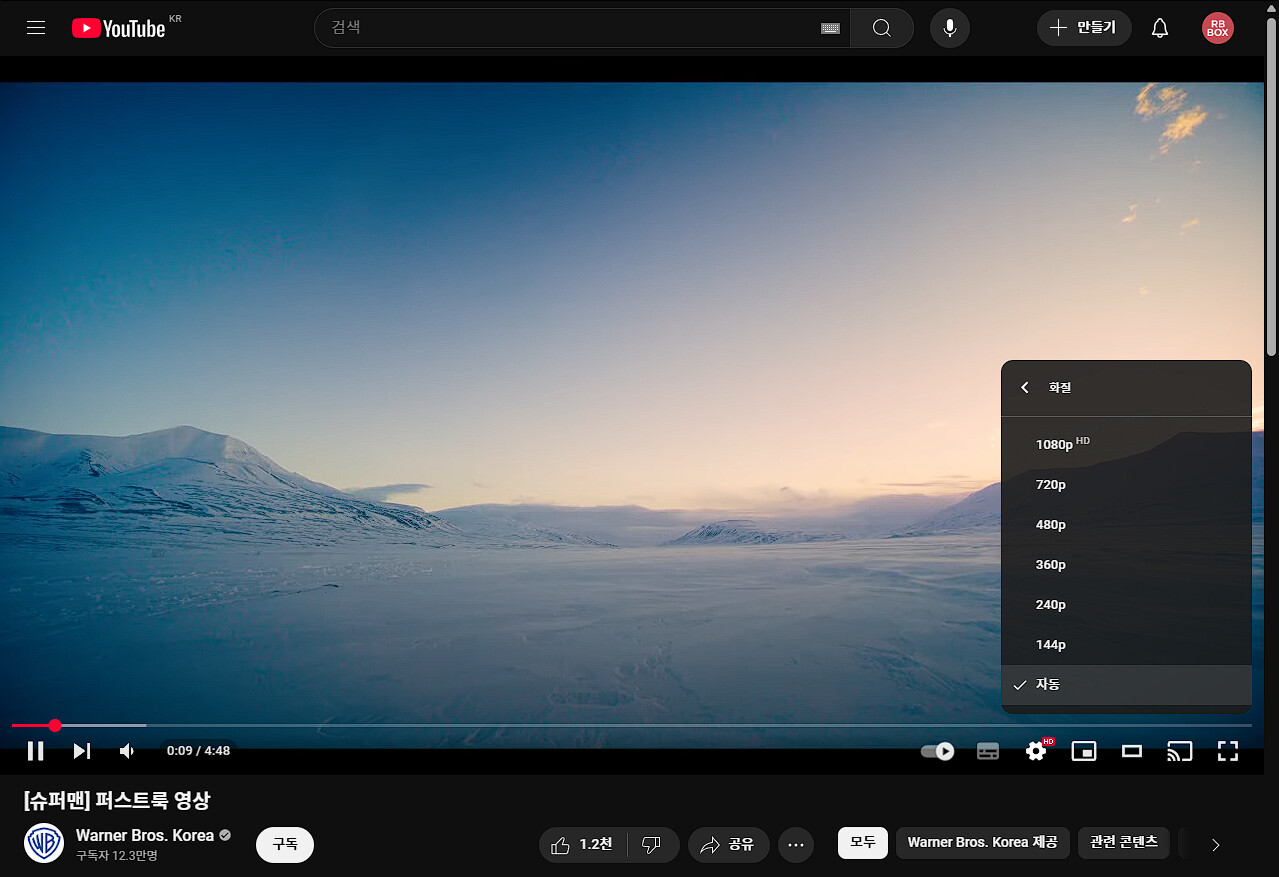
Task: Open the hamburger guide menu
Action: click(x=36, y=28)
